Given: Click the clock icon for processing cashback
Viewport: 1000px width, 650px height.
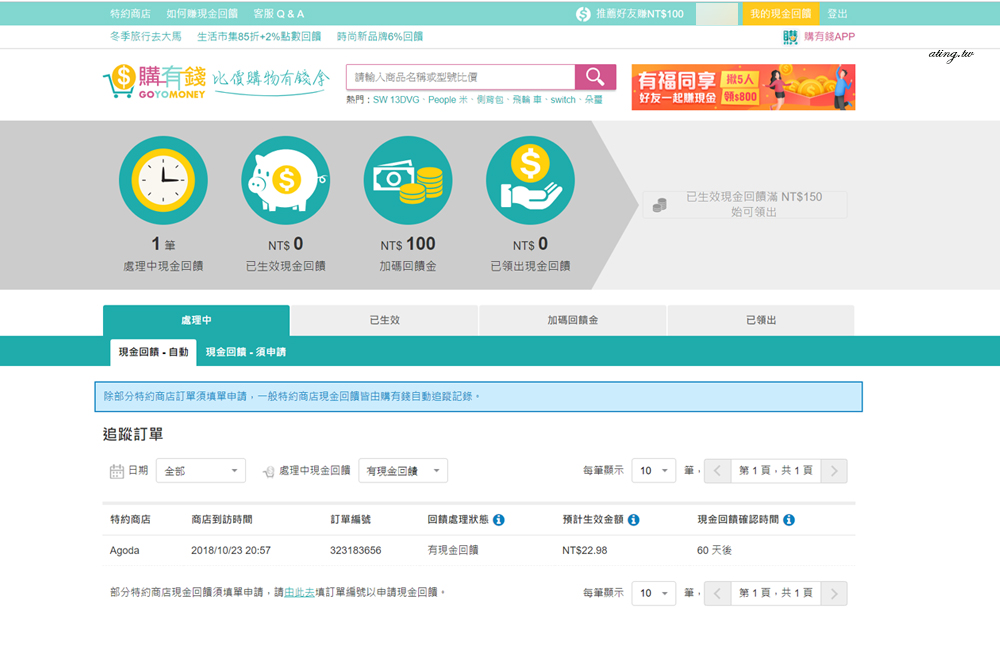Looking at the screenshot, I should pos(163,180).
